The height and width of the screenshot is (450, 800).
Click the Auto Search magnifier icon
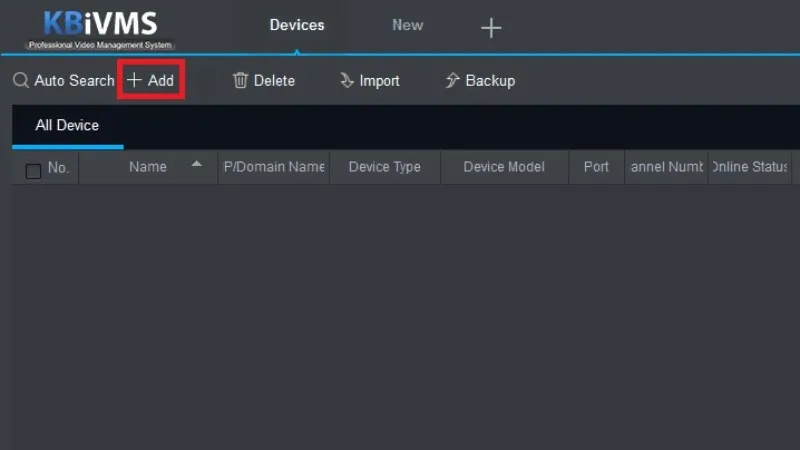coord(21,80)
